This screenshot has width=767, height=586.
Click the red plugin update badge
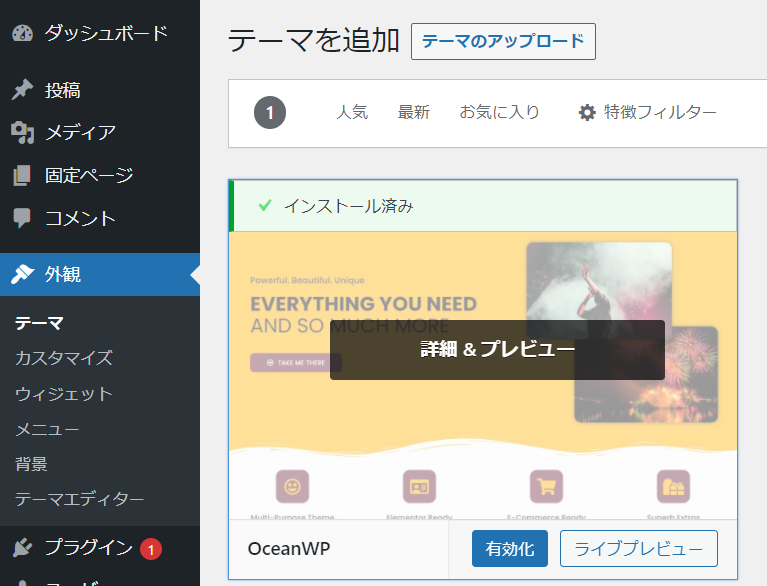coord(151,549)
